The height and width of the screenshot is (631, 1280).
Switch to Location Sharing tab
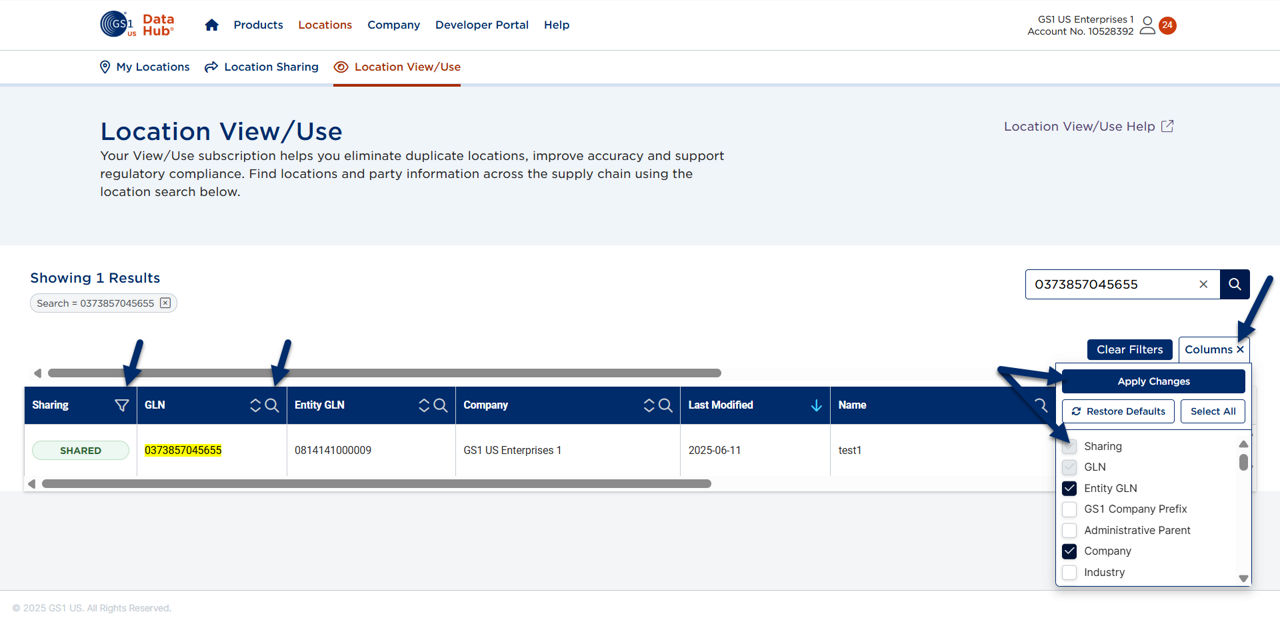pos(261,67)
